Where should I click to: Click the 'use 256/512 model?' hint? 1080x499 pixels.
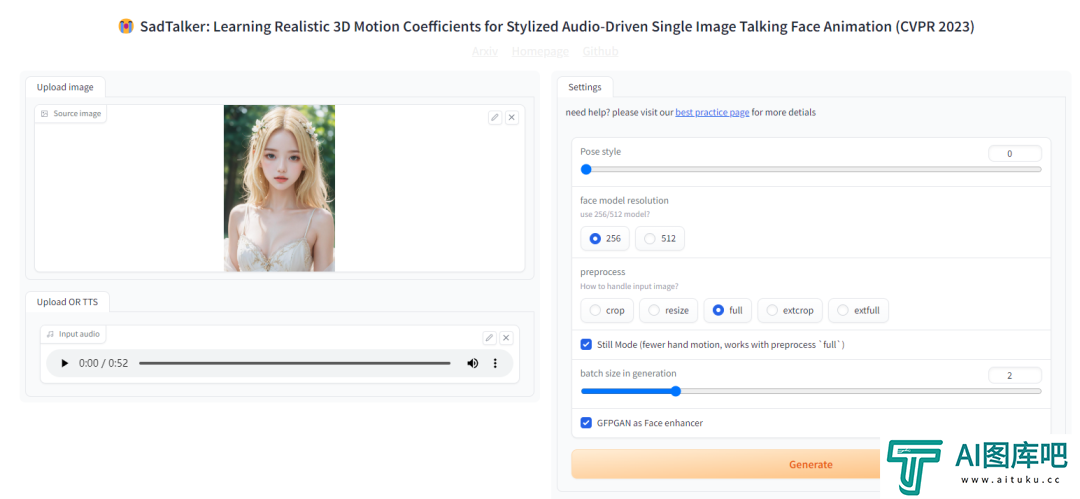[x=615, y=214]
